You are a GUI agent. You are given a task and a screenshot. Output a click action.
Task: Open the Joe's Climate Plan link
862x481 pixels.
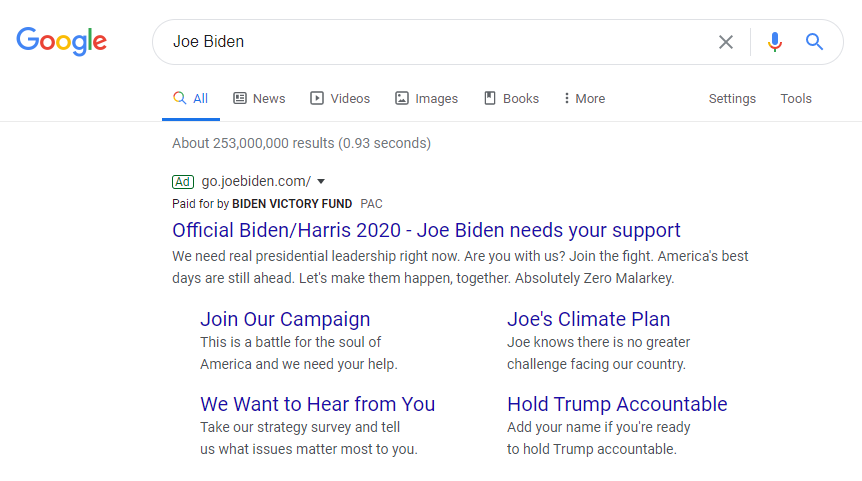(588, 319)
